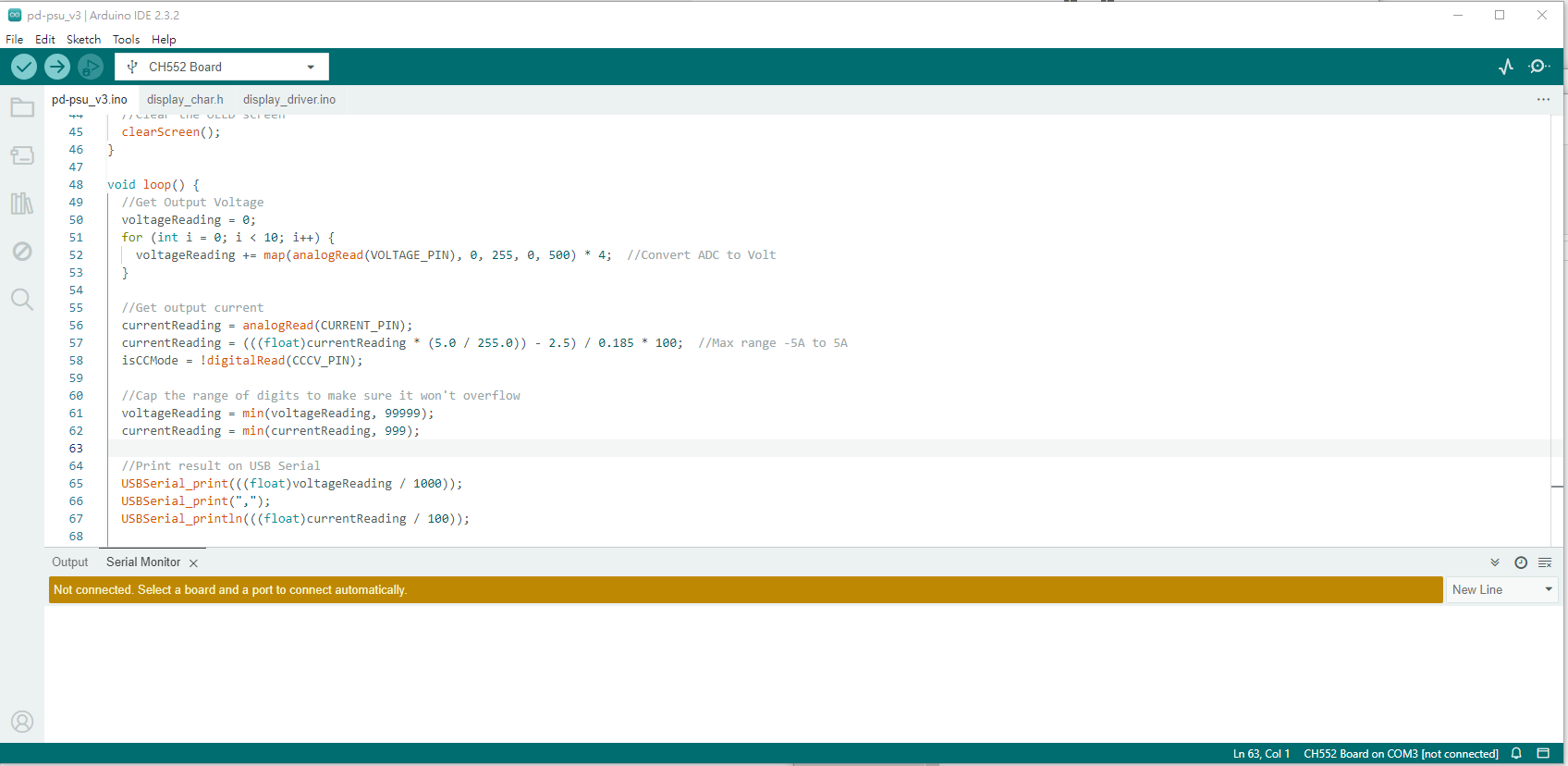Open the Serial Monitor magnifier icon in toolbar
The height and width of the screenshot is (766, 1568).
tap(1539, 67)
